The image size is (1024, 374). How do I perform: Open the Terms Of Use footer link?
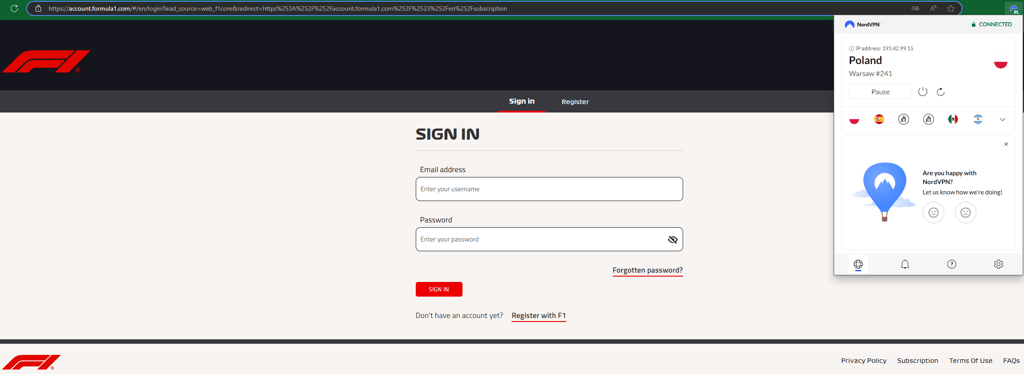click(970, 360)
